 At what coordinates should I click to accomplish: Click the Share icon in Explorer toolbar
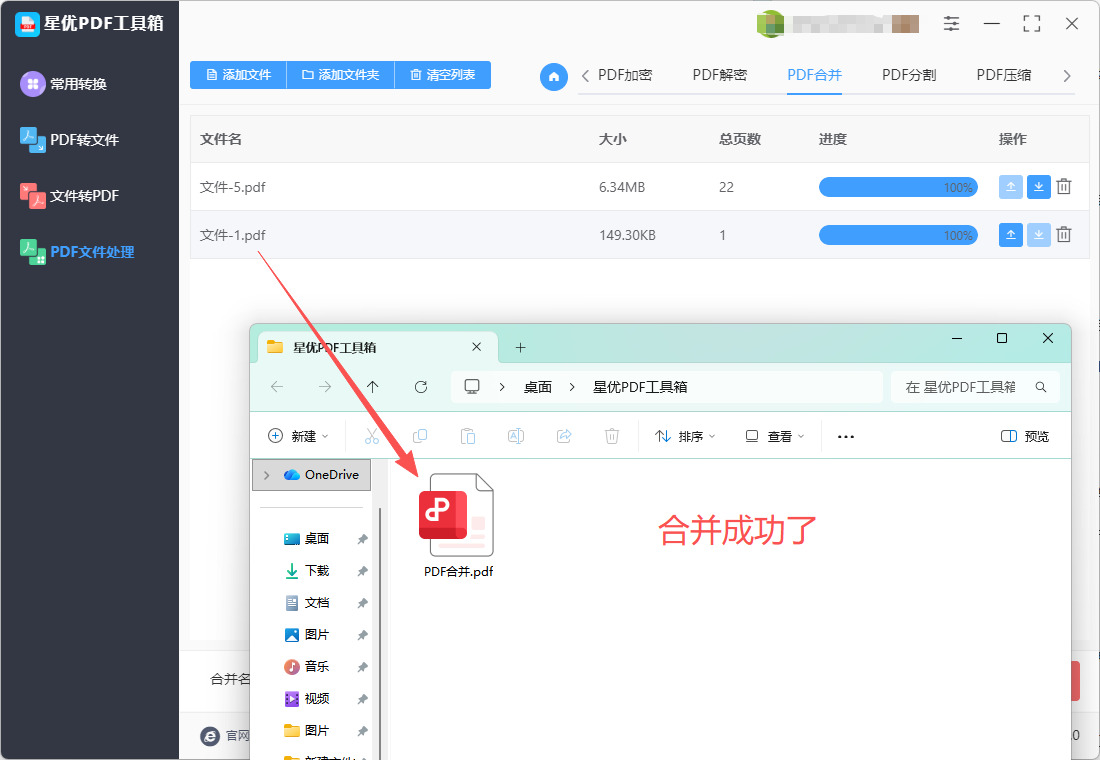(564, 436)
